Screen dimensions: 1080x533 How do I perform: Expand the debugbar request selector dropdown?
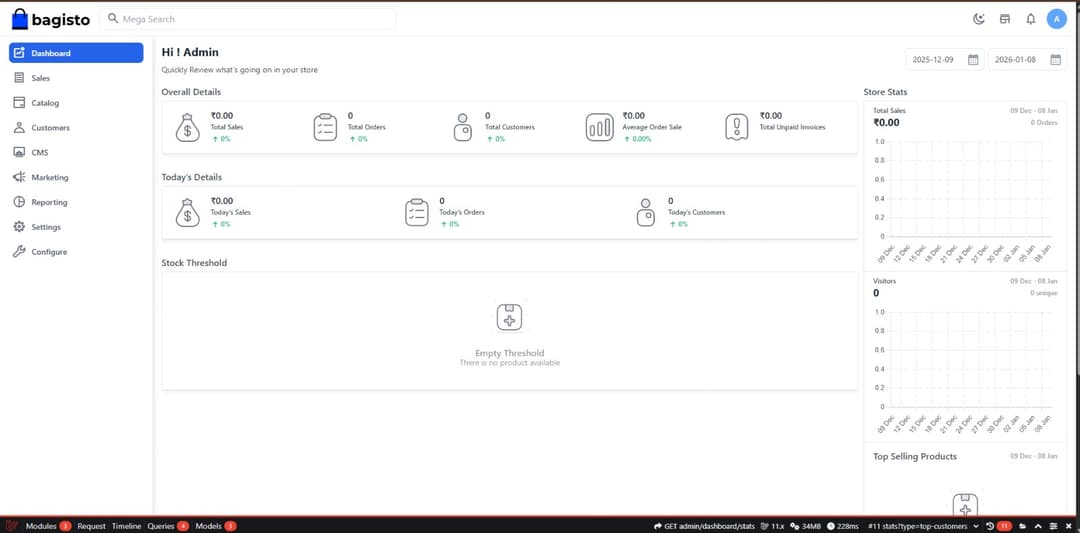pos(975,526)
